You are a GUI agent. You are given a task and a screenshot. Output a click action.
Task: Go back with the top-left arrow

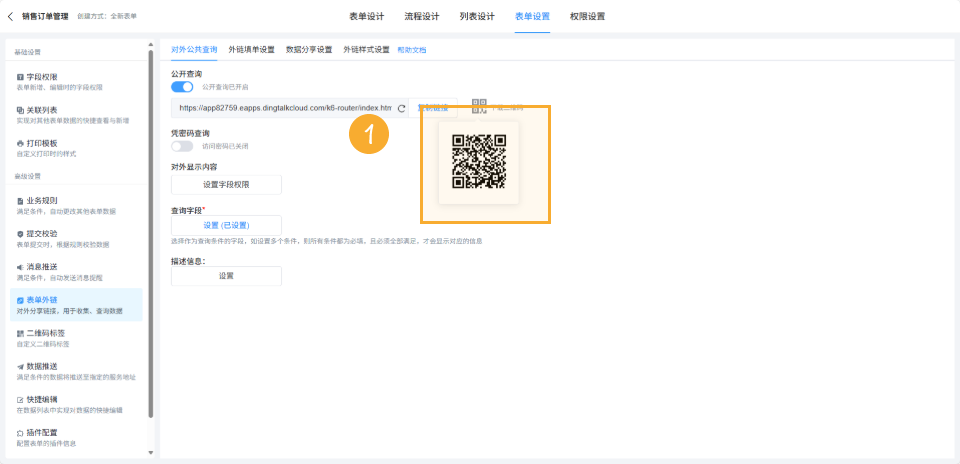(10, 17)
